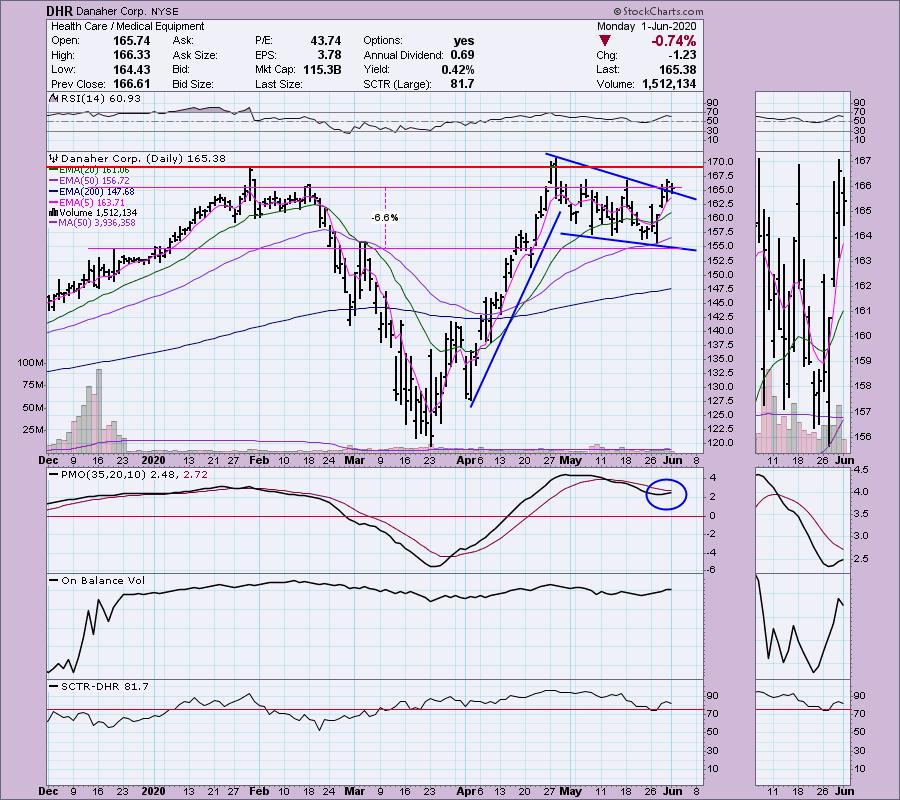Image resolution: width=900 pixels, height=800 pixels.
Task: Click the Health Care / Medical Equipment label
Action: (127, 26)
